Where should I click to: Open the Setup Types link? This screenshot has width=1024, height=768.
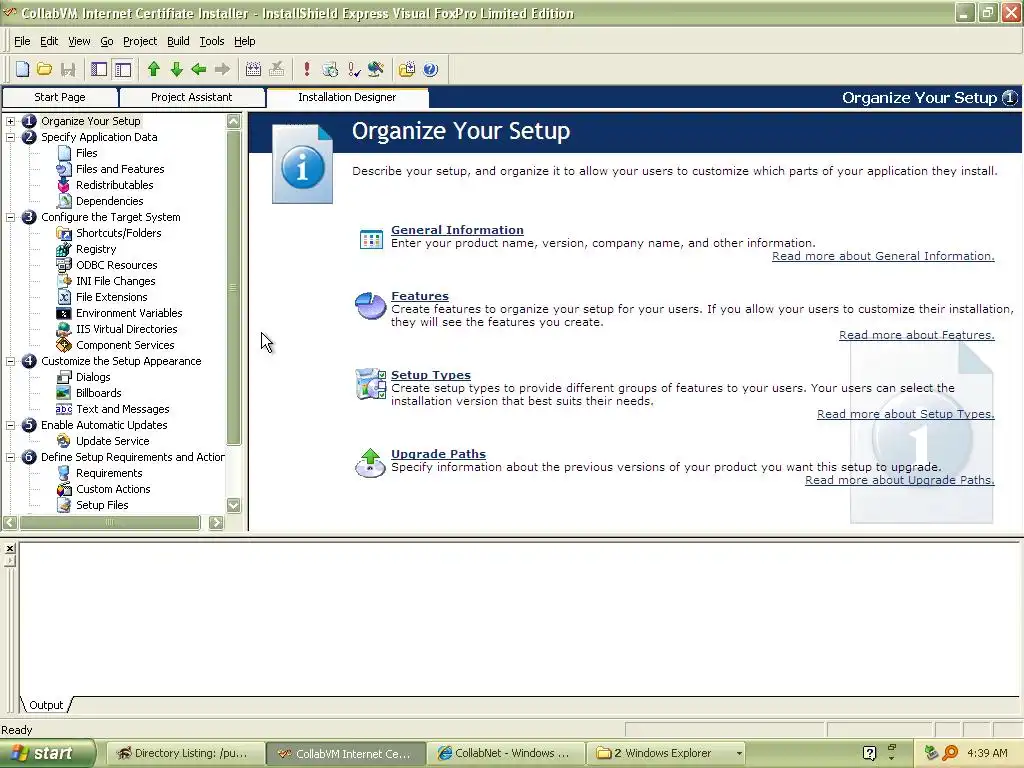430,375
